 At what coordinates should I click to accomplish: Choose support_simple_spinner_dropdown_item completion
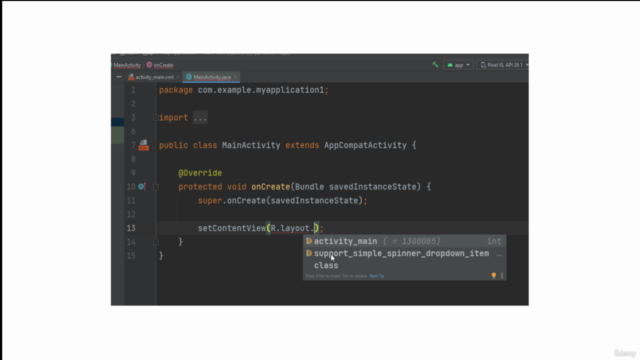point(404,253)
